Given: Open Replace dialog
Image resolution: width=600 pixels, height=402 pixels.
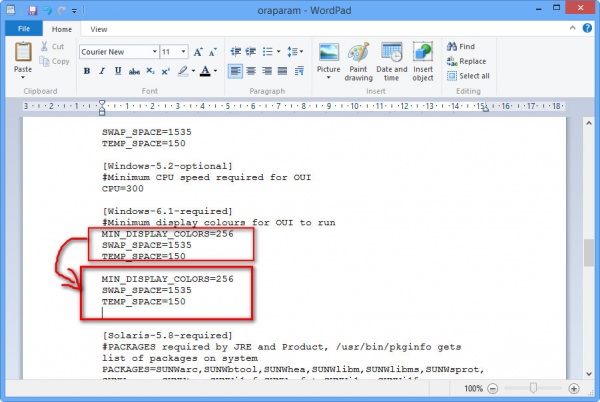Looking at the screenshot, I should [x=466, y=61].
